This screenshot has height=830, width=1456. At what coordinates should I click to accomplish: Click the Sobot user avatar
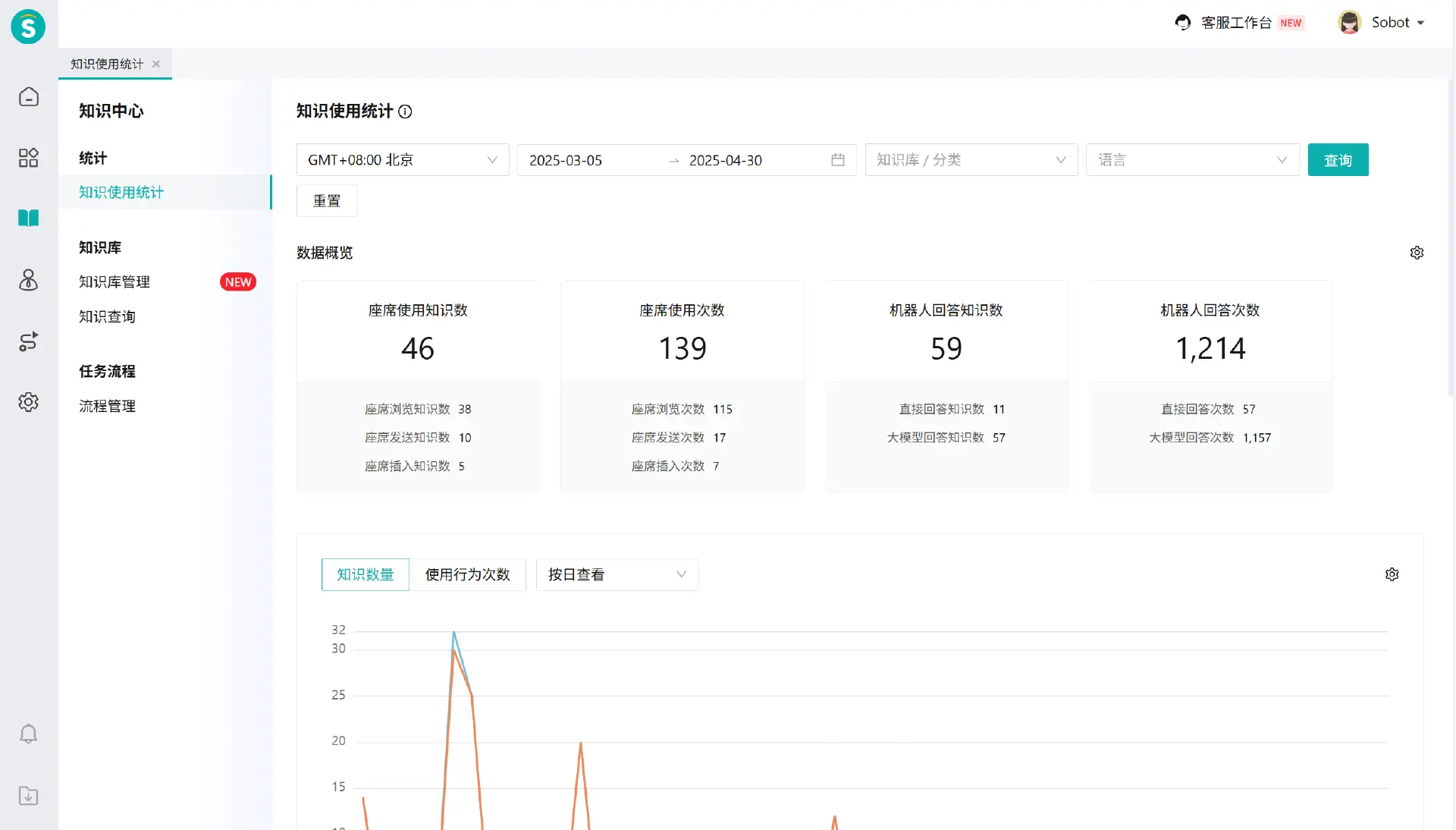1350,23
